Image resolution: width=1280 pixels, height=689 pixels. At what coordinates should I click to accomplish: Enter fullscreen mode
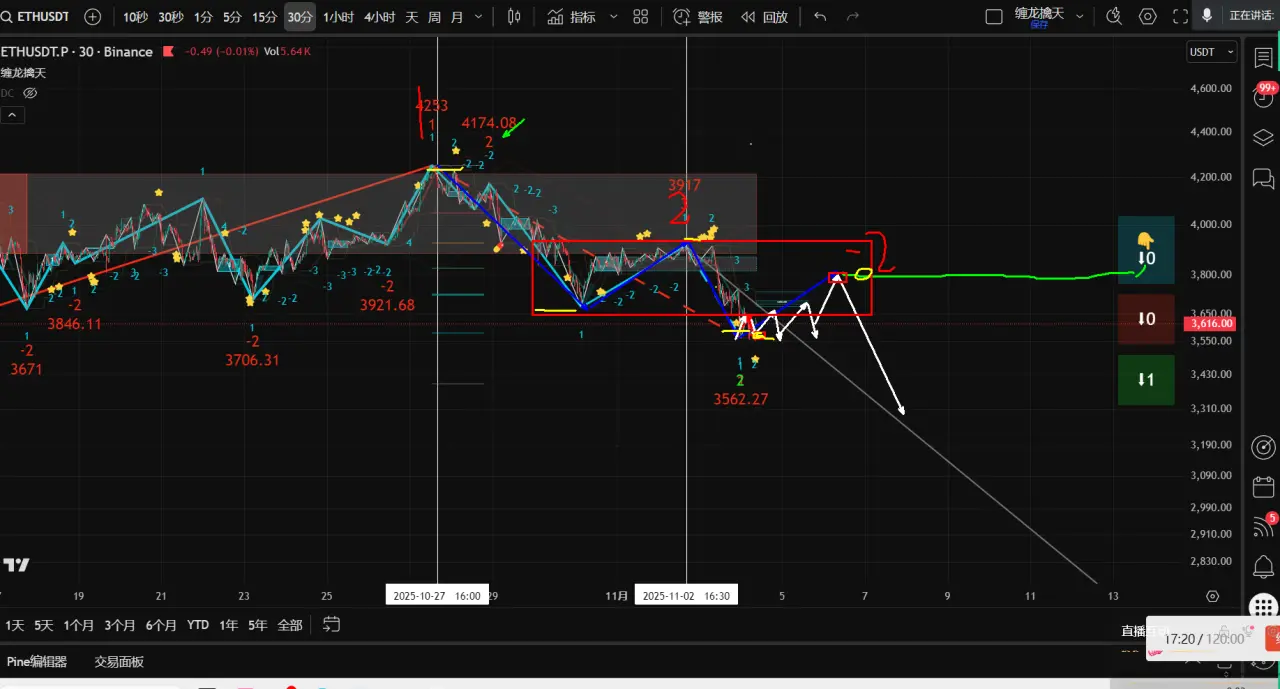click(1180, 17)
